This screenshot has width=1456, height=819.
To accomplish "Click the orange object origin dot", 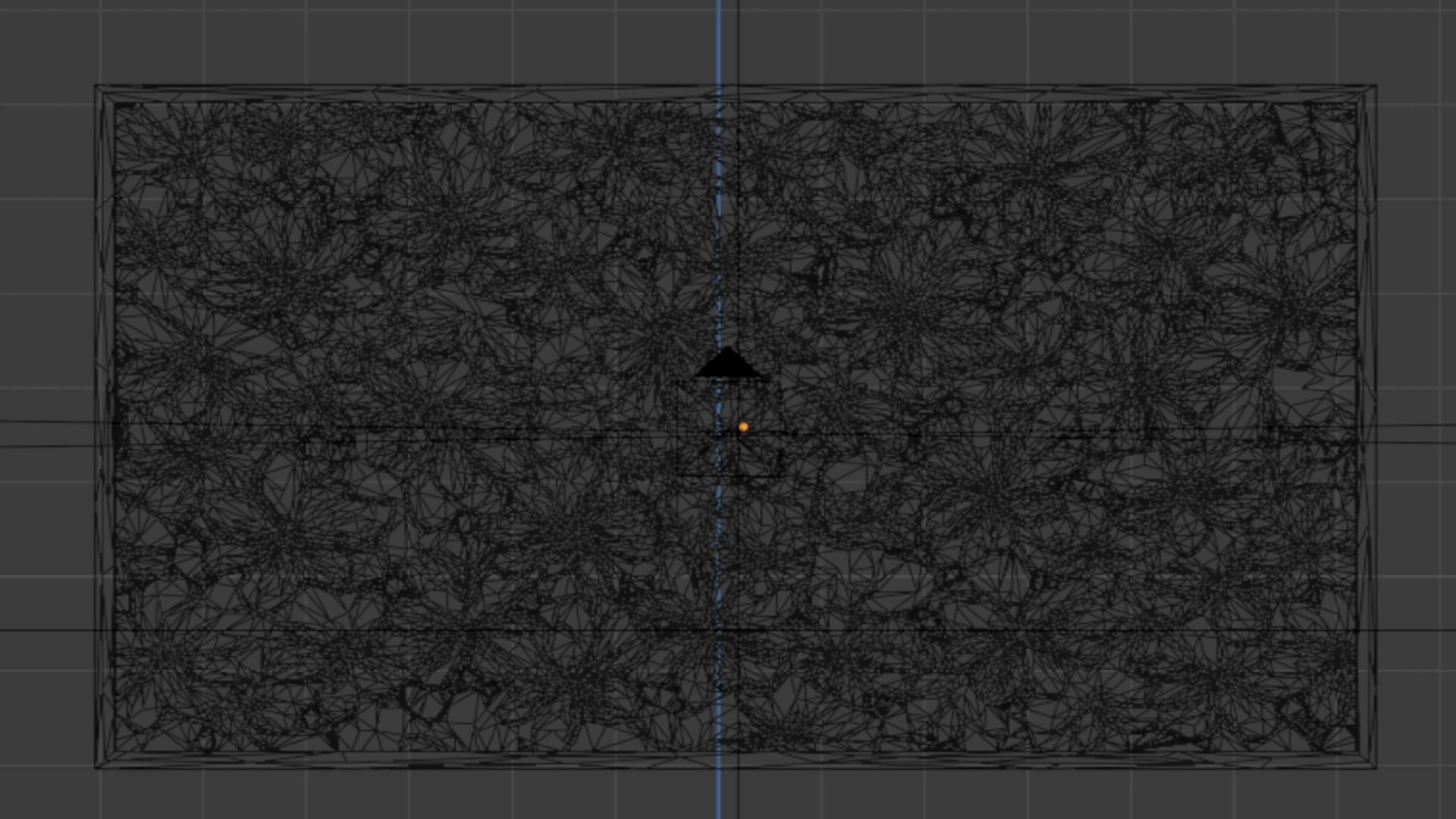I will coord(743,428).
